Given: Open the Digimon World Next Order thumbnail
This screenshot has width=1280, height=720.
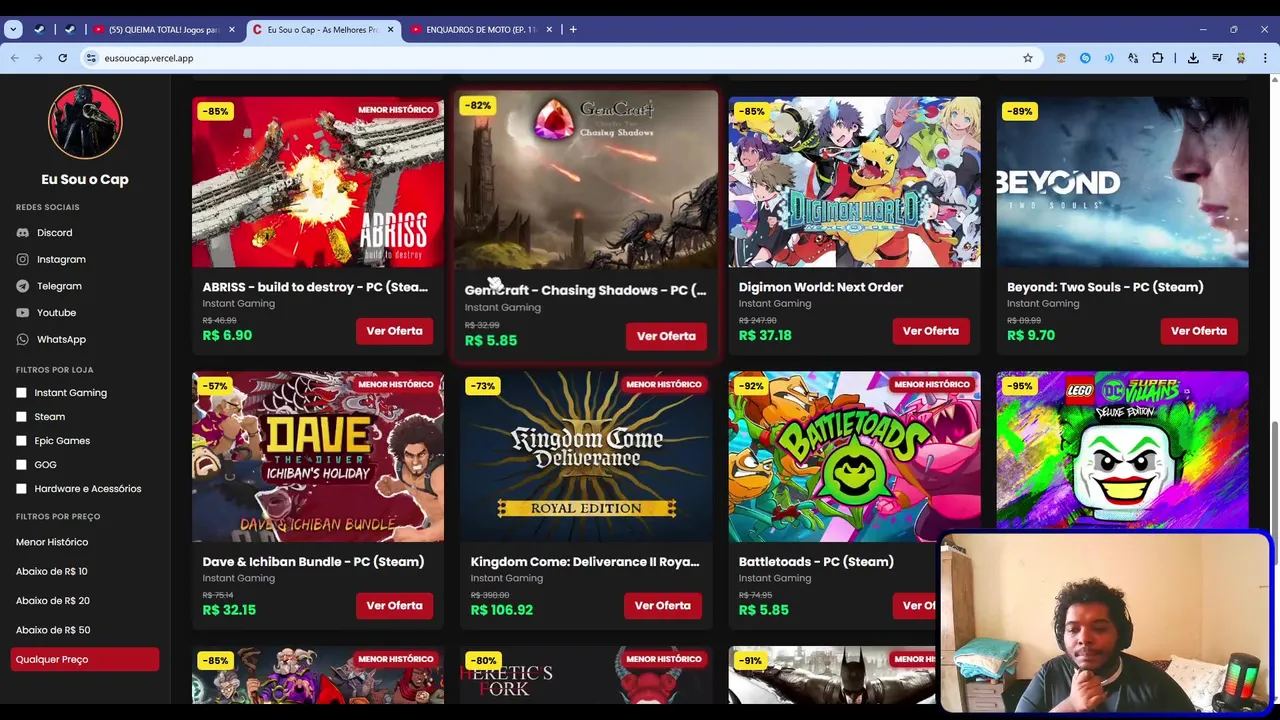Looking at the screenshot, I should tap(854, 182).
